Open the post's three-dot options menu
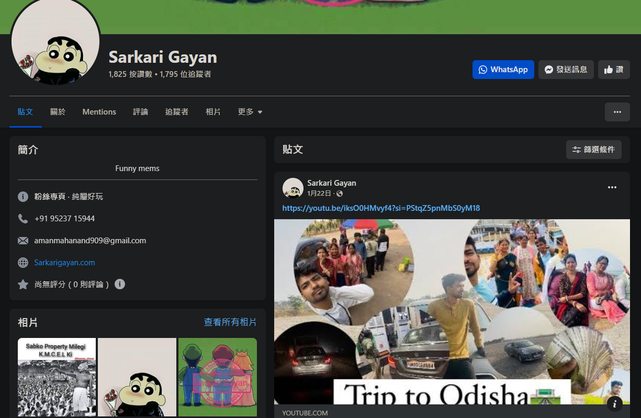 612,187
